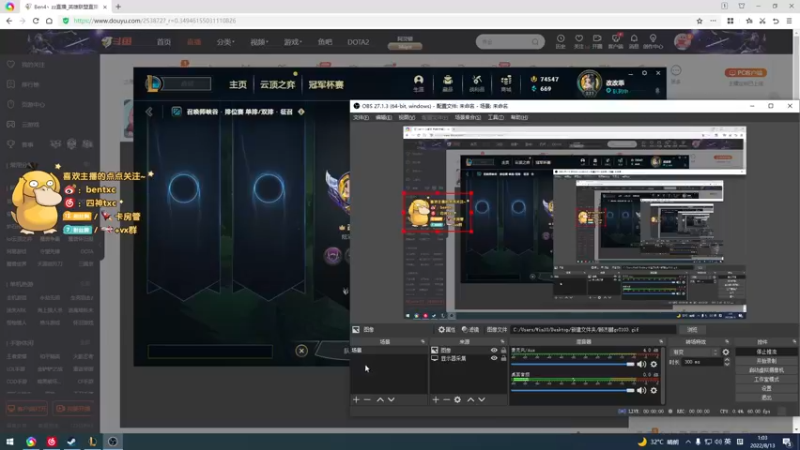Open source properties gear below sources list

(x=458, y=399)
